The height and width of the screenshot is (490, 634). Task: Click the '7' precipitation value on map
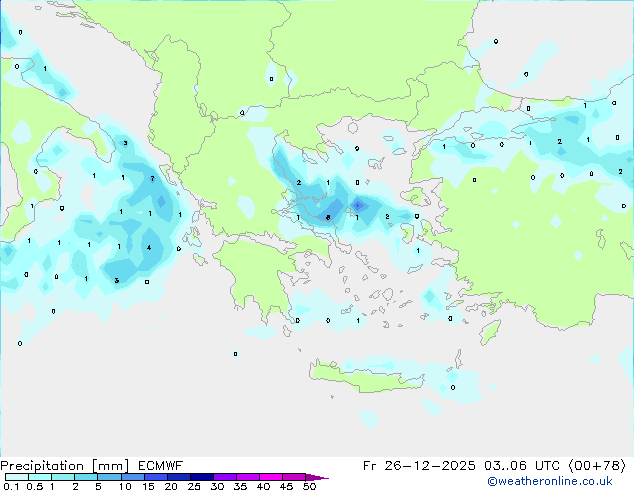152,178
